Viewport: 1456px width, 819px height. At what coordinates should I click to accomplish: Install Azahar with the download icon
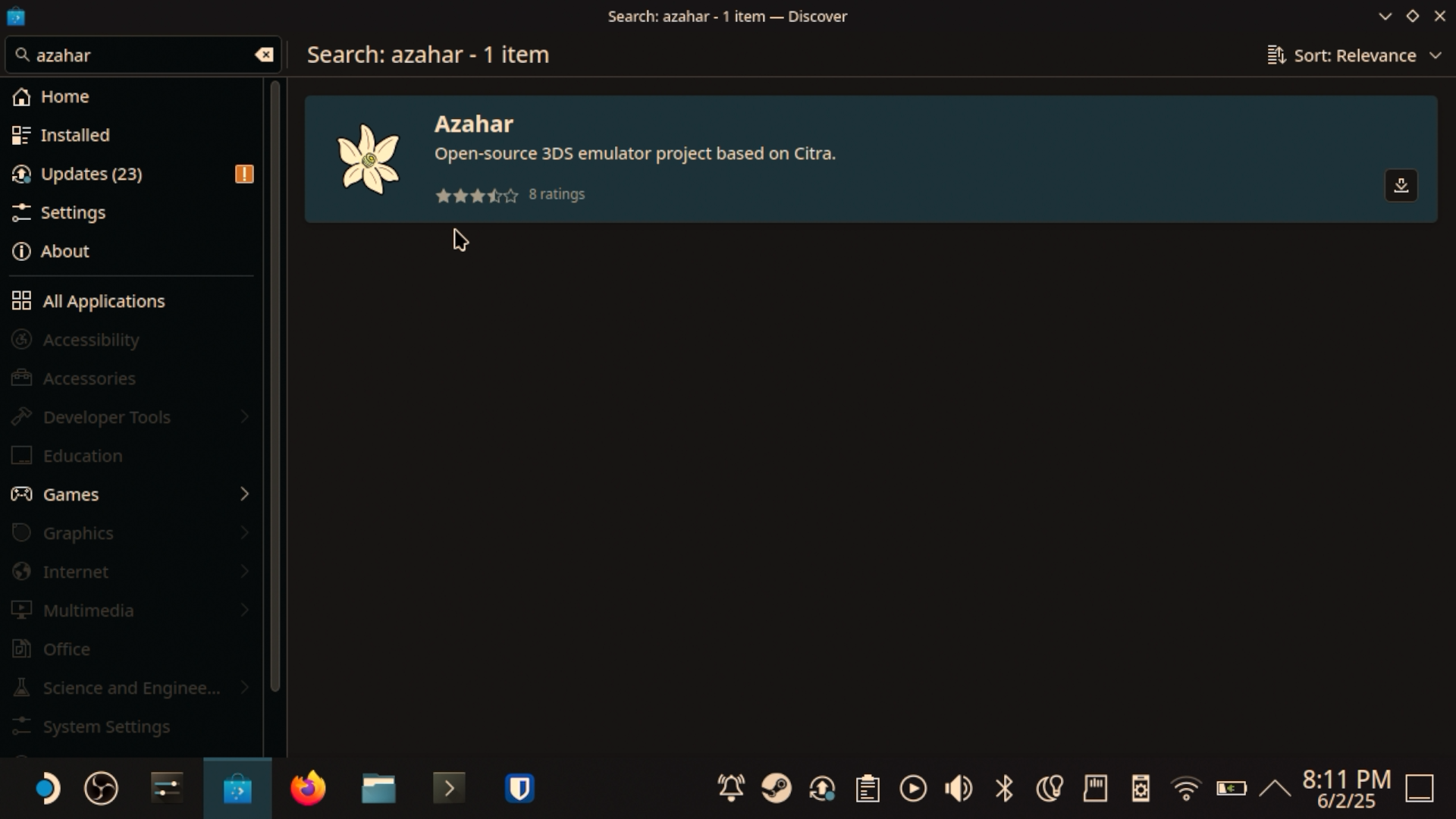click(x=1401, y=185)
